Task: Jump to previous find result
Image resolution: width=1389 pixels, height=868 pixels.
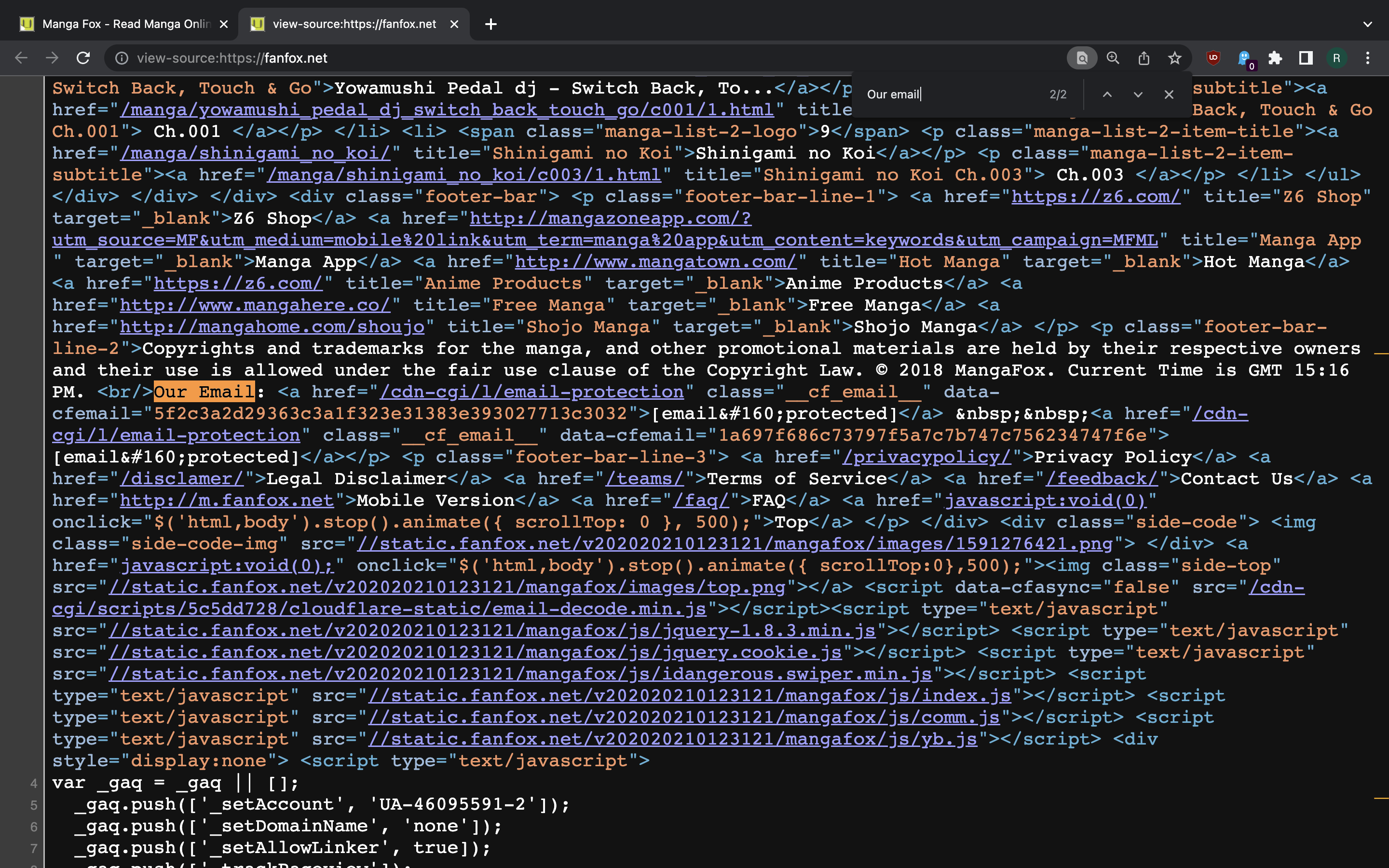Action: (x=1107, y=94)
